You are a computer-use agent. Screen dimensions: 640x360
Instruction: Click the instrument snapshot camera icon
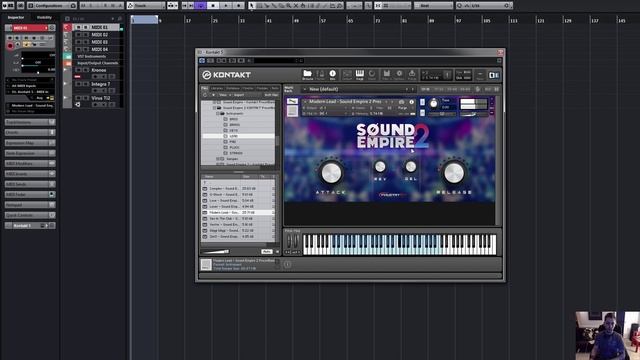click(x=401, y=102)
